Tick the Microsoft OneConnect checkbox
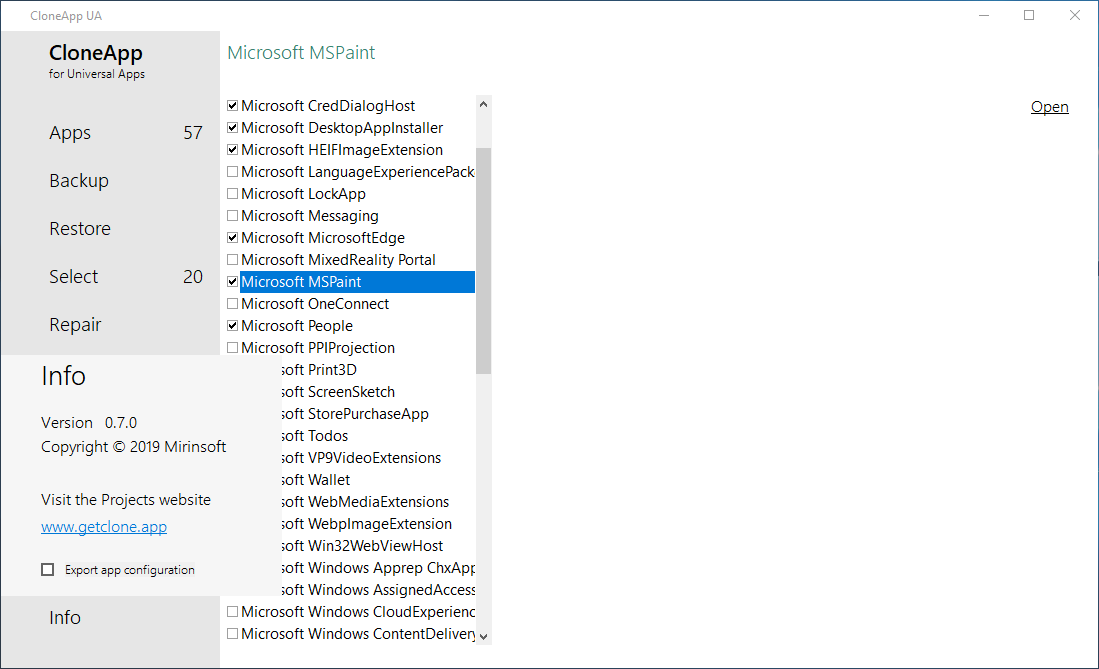The height and width of the screenshot is (669, 1099). tap(233, 304)
